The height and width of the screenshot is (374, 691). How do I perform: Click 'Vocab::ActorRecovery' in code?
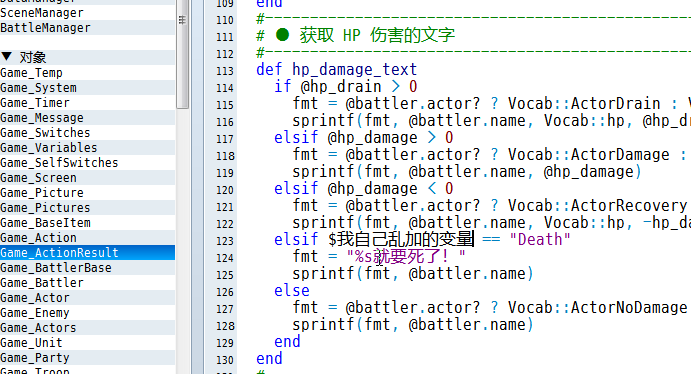(x=597, y=206)
